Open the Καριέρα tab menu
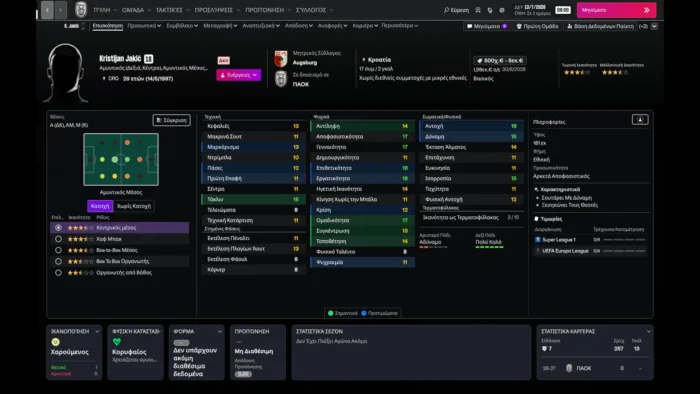The image size is (700, 394). pos(365,26)
